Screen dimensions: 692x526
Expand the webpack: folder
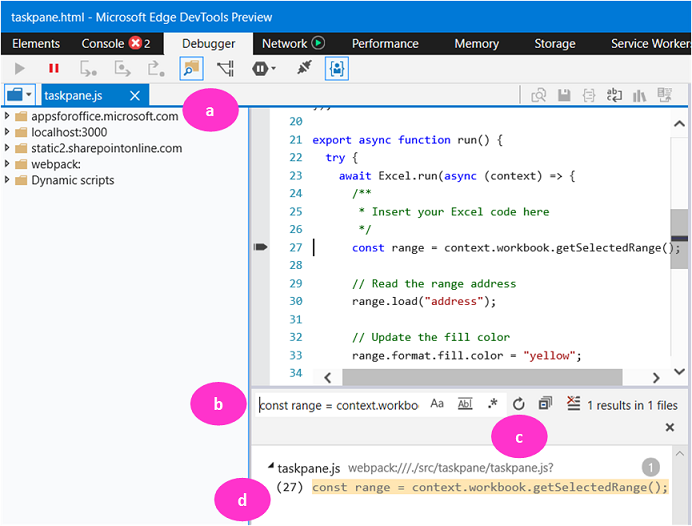click(x=7, y=164)
